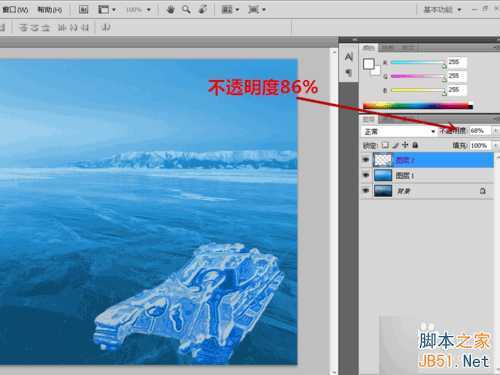Select the Hand tool in top bar
This screenshot has height=375, width=500.
(171, 10)
